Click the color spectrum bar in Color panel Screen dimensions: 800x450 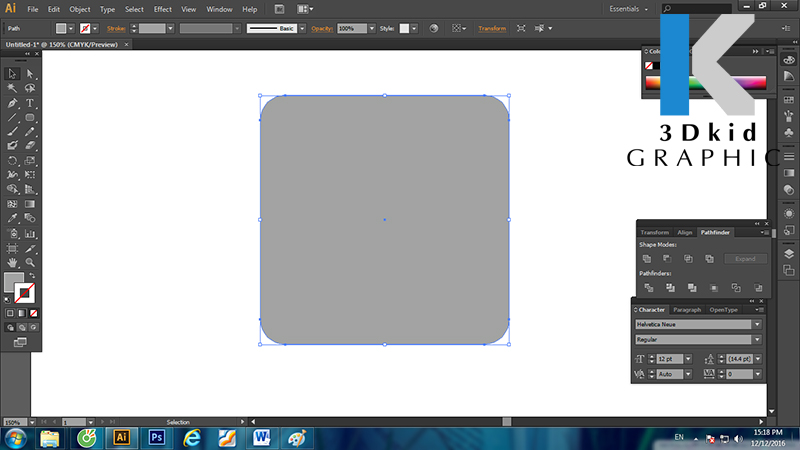click(x=705, y=83)
